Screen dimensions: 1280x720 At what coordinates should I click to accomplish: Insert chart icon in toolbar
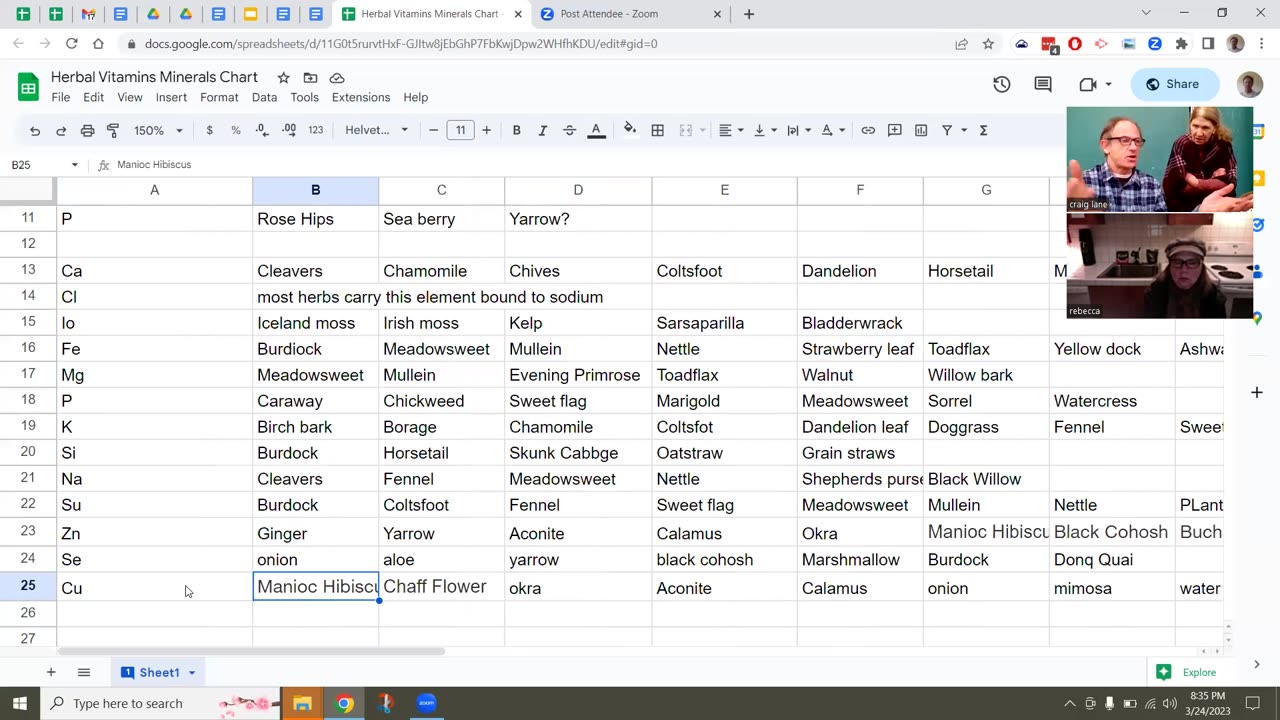(921, 130)
